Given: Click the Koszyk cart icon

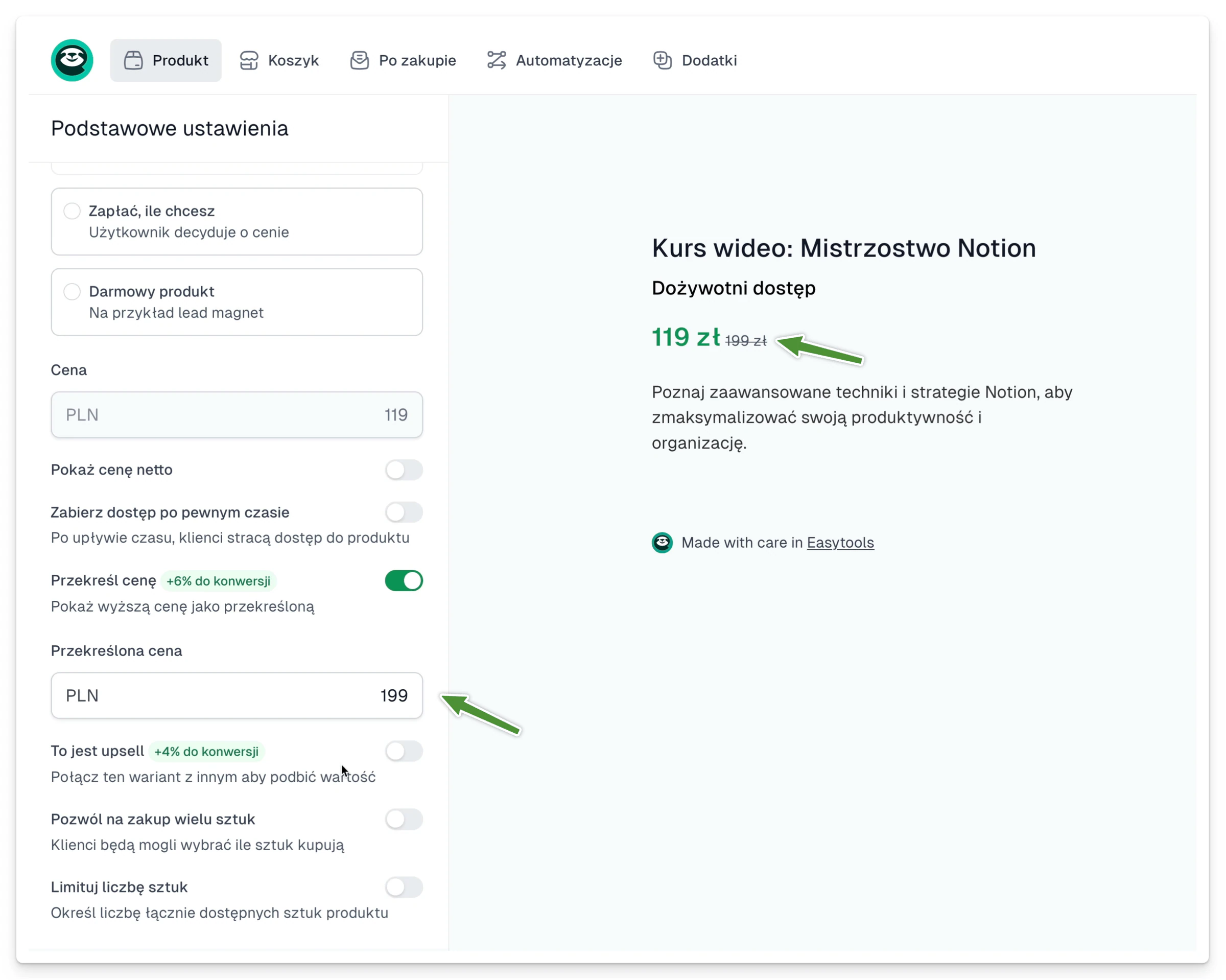Looking at the screenshot, I should click(x=249, y=60).
